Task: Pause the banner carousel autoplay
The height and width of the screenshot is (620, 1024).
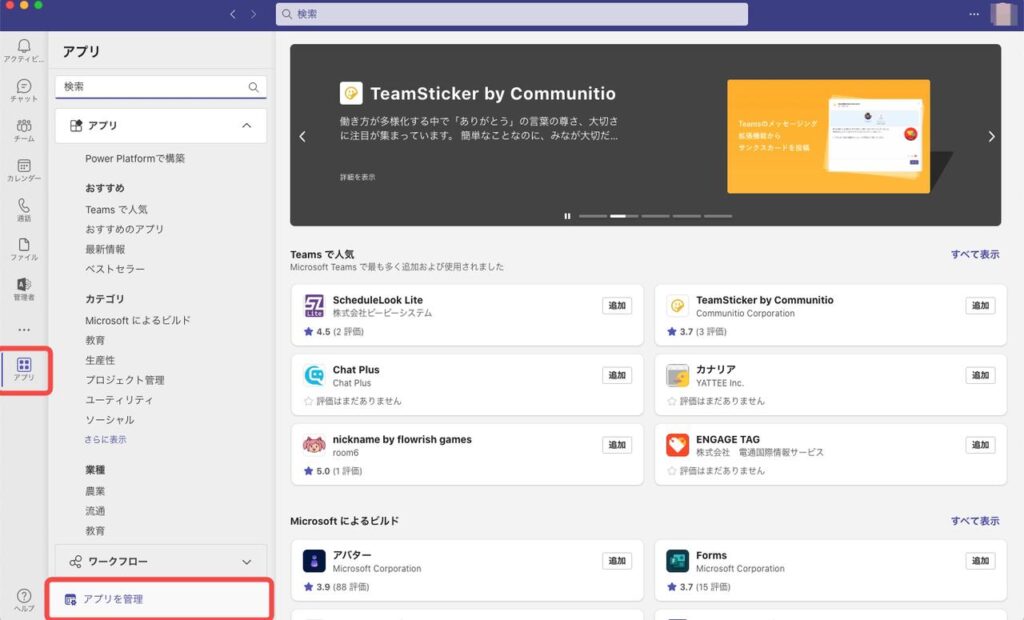Action: pyautogui.click(x=567, y=215)
